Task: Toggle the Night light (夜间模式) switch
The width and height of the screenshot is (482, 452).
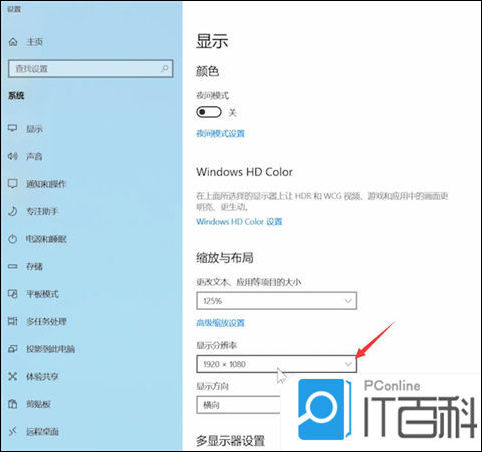Action: click(209, 112)
